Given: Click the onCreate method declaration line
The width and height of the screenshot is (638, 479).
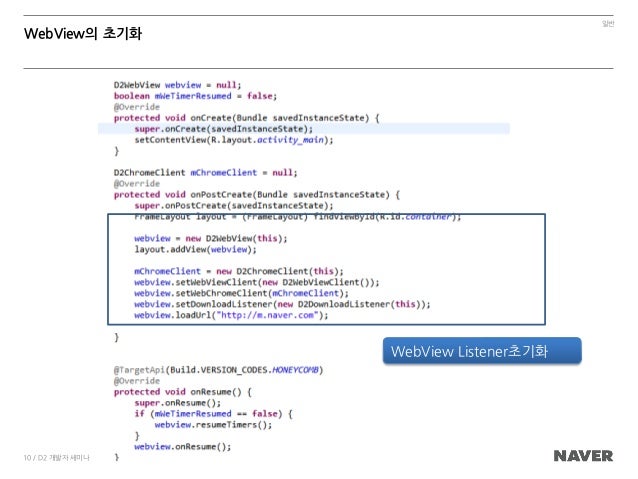Looking at the screenshot, I should (246, 118).
